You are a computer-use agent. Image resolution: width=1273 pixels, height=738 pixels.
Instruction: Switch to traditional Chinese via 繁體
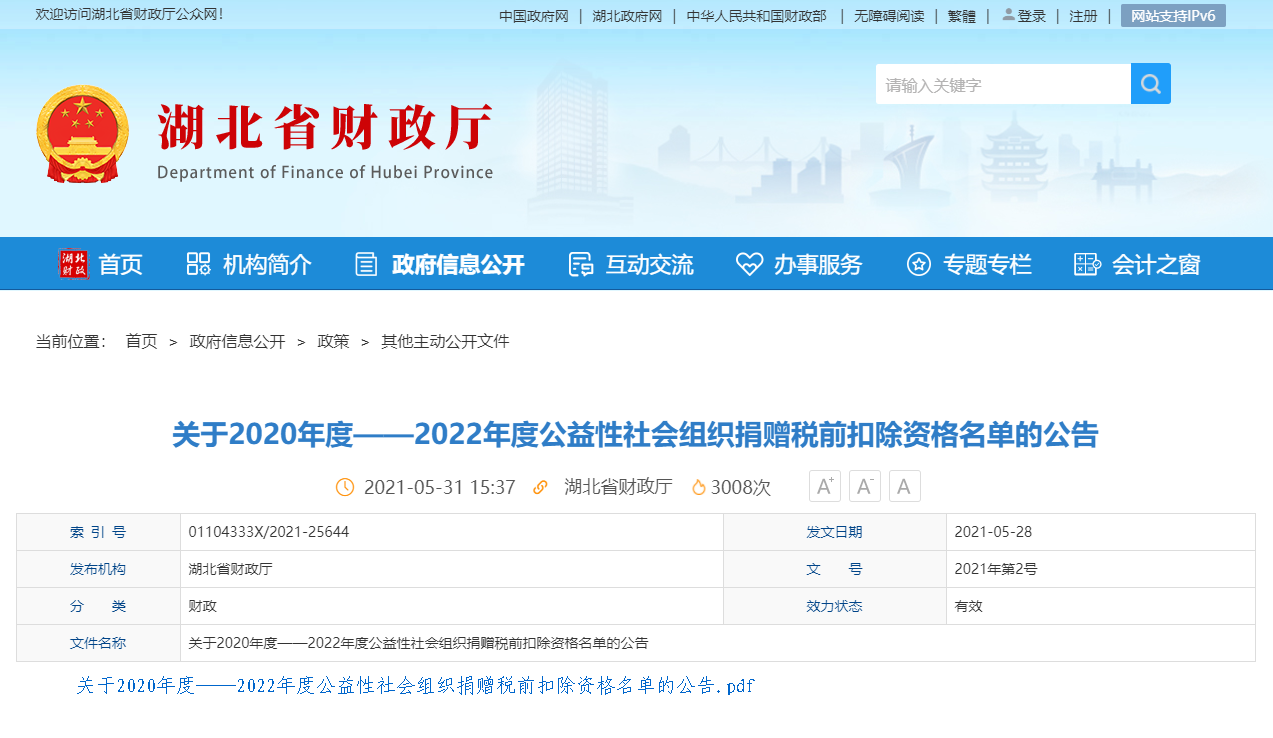(961, 16)
